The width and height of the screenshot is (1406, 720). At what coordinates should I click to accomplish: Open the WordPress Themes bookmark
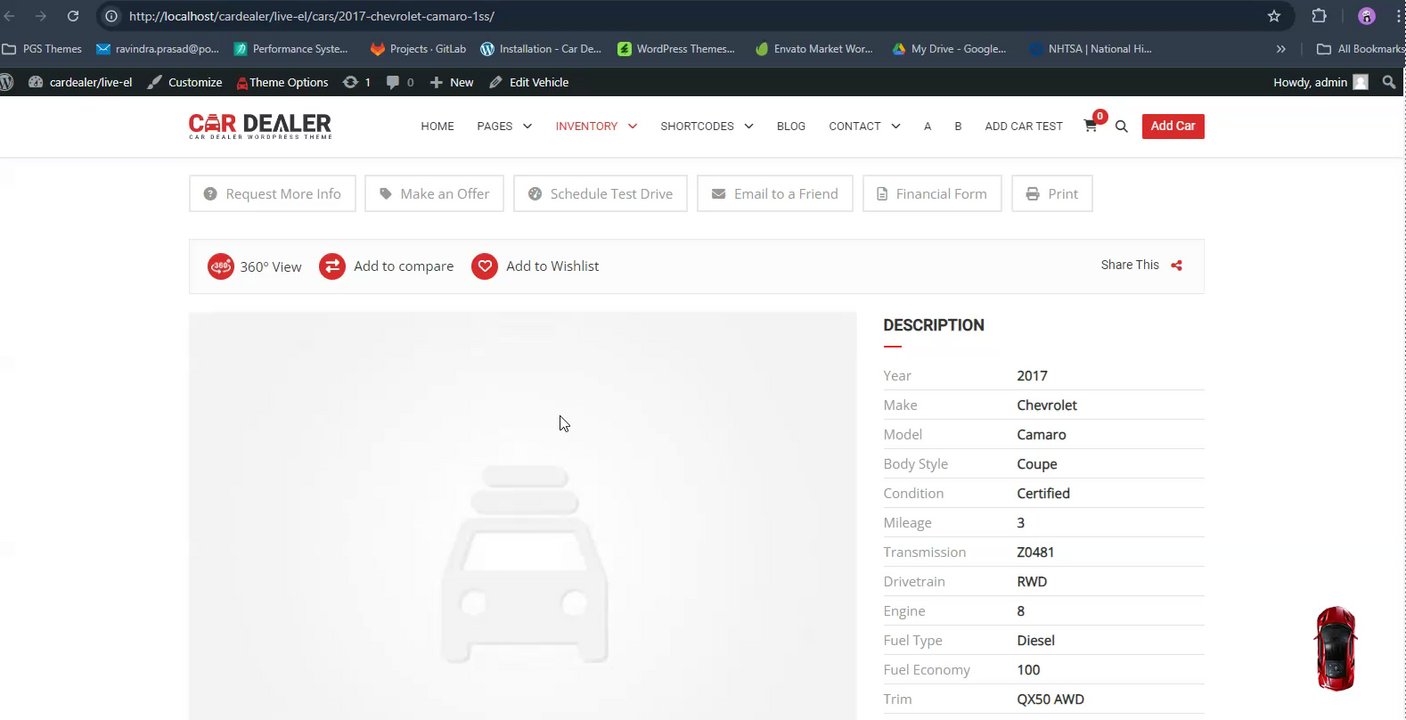[676, 48]
